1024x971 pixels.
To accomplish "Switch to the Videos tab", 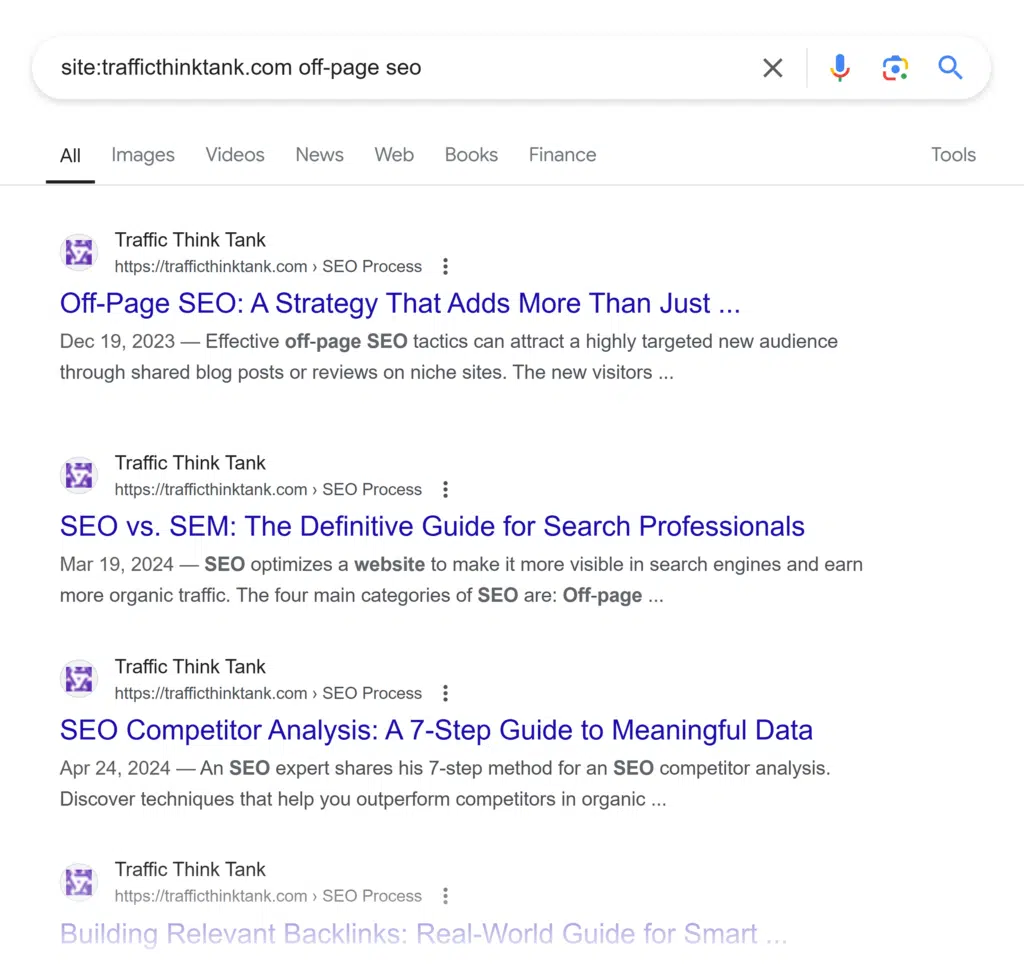I will tap(235, 155).
